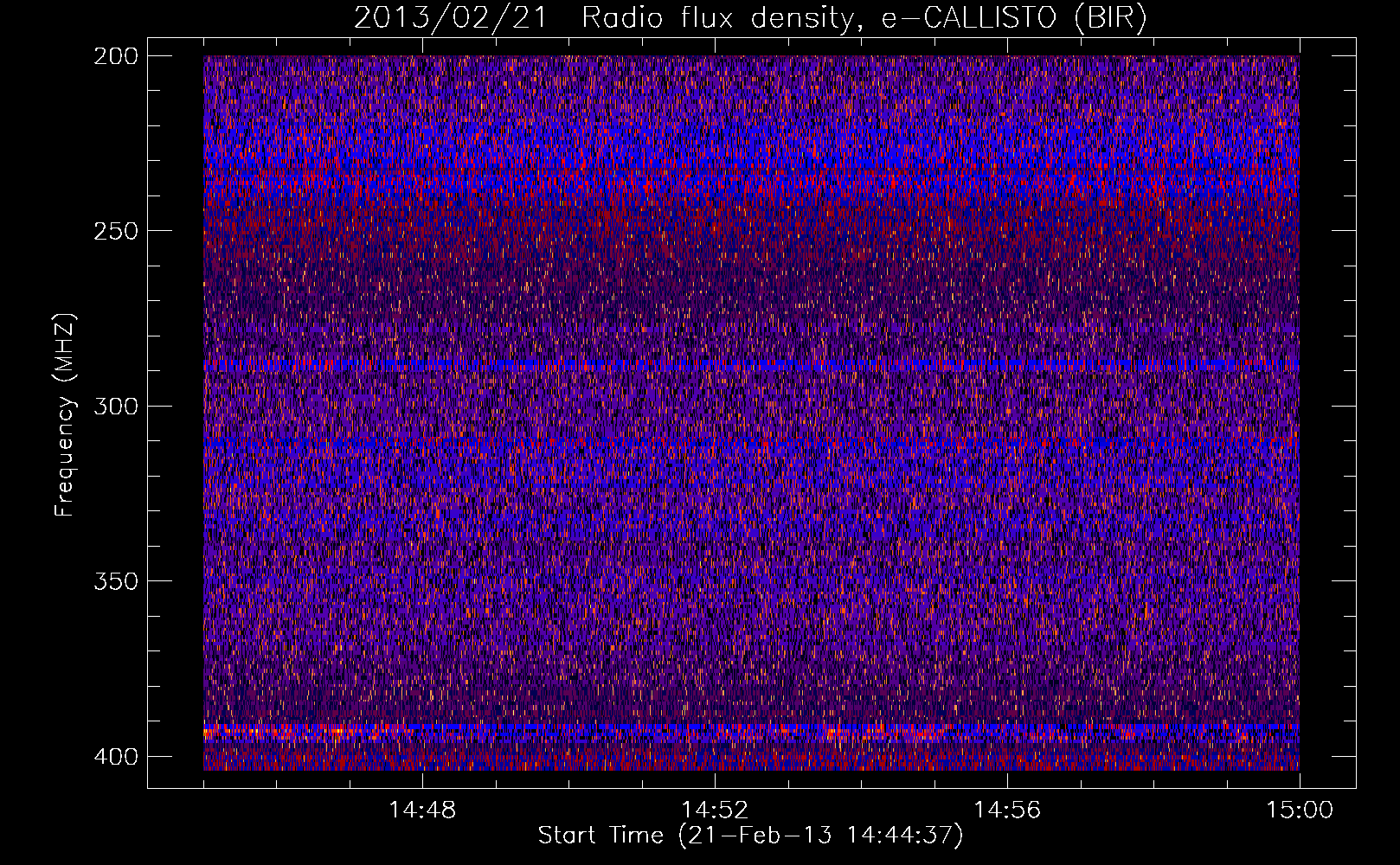Click the 400 frequency tick label
Screen dimensions: 1400x865
(115, 756)
